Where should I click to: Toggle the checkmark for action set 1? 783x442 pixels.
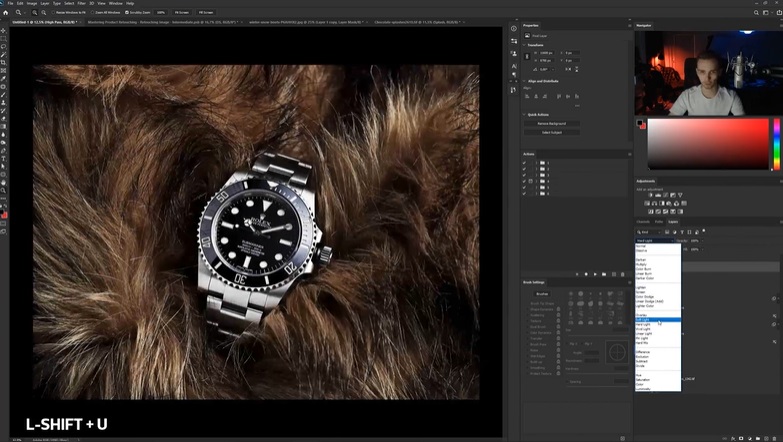[x=524, y=163]
